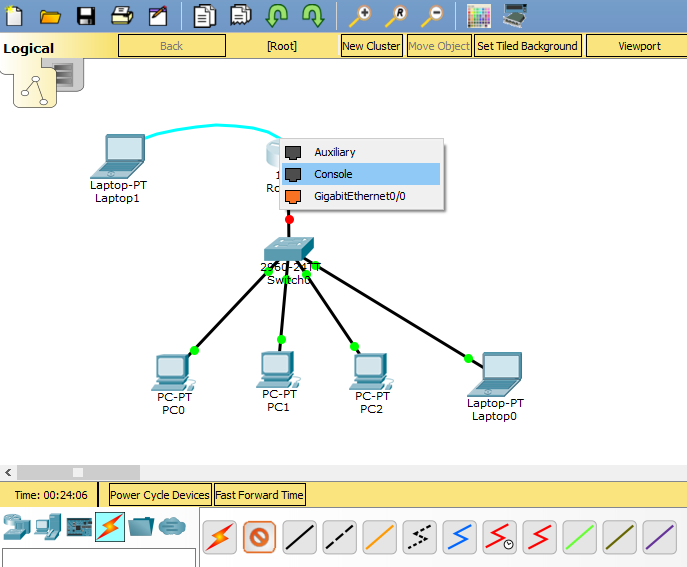Viewport: 687px width, 567px height.
Task: Open the drawing palette icon
Action: point(479,16)
